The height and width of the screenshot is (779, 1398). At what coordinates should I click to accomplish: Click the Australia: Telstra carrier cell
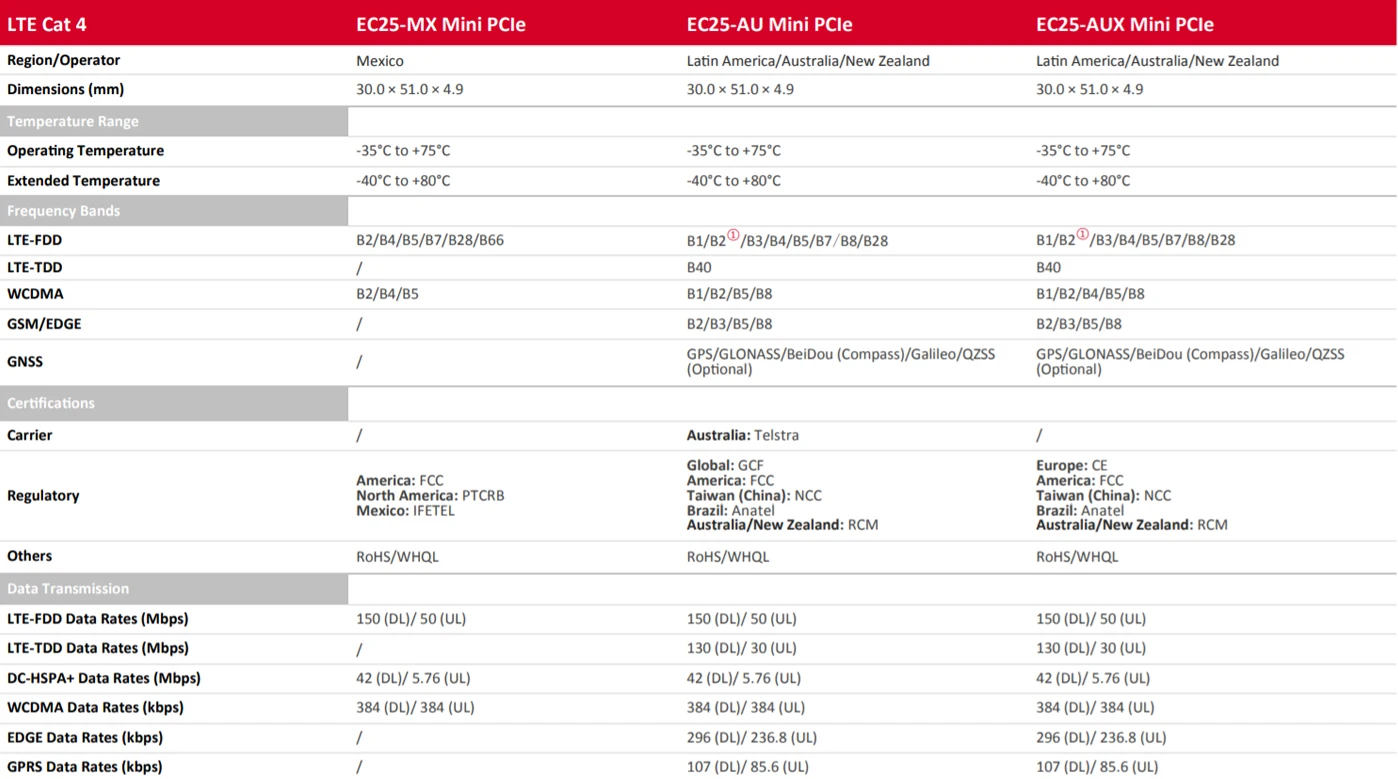[743, 435]
